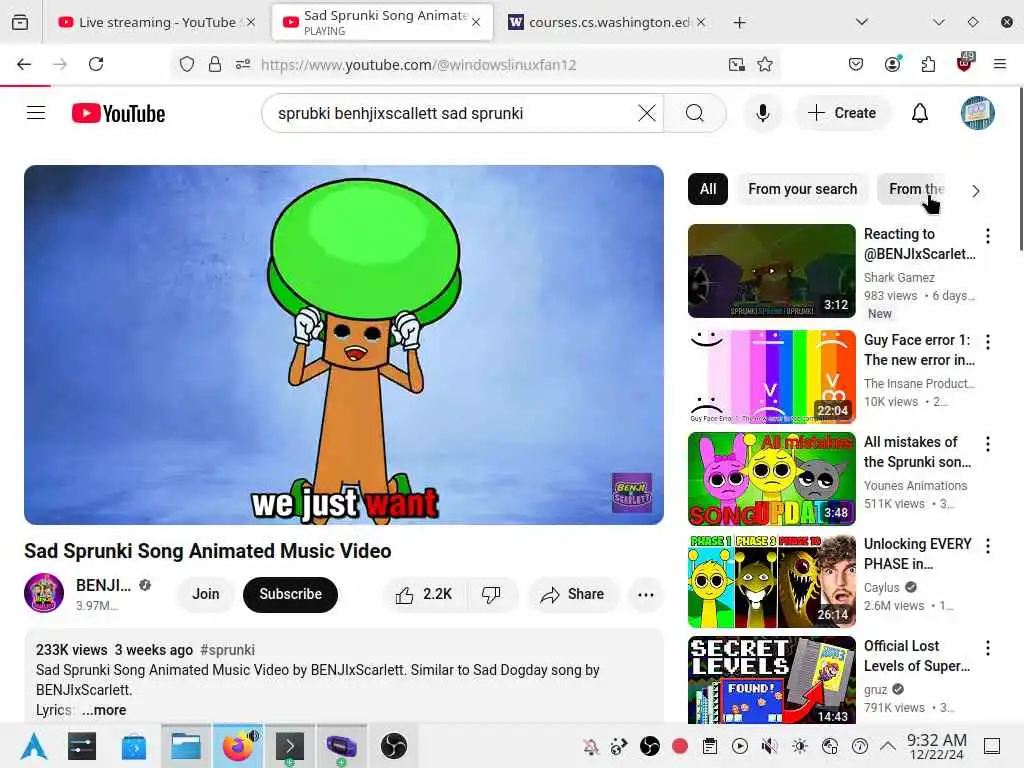Run search with magnifier button
The width and height of the screenshot is (1024, 768).
pos(695,113)
